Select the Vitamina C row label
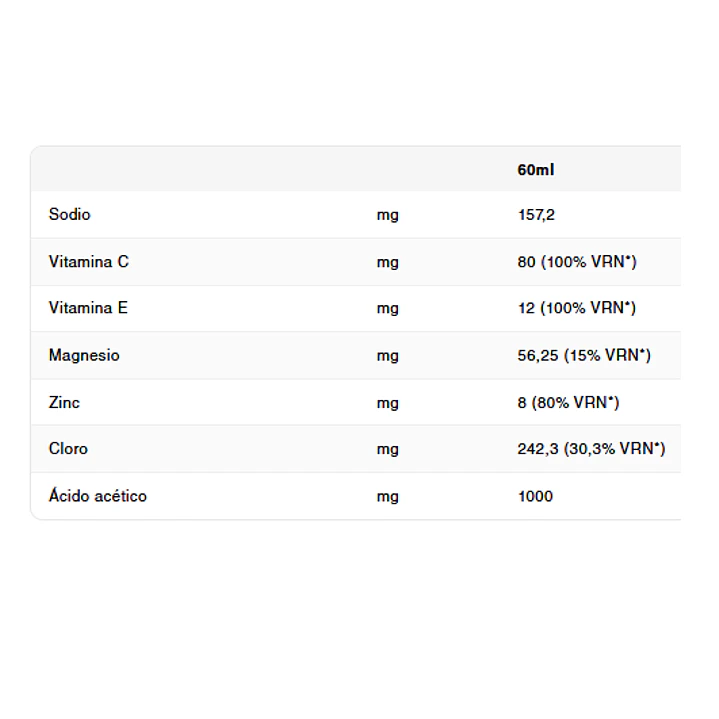Viewport: 719px width, 719px height. (89, 262)
